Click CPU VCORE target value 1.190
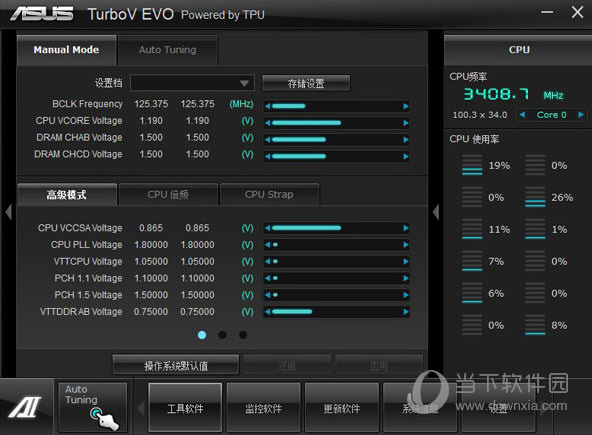Screen dimensions: 592x435 [197, 121]
